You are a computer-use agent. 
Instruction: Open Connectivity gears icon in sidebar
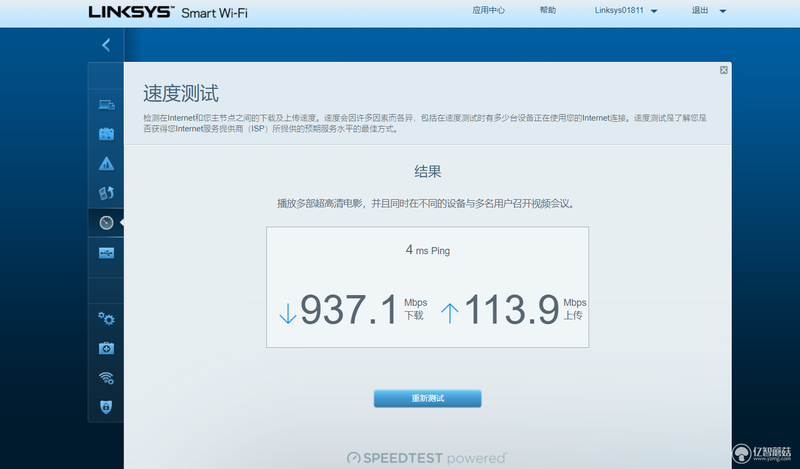(x=106, y=318)
